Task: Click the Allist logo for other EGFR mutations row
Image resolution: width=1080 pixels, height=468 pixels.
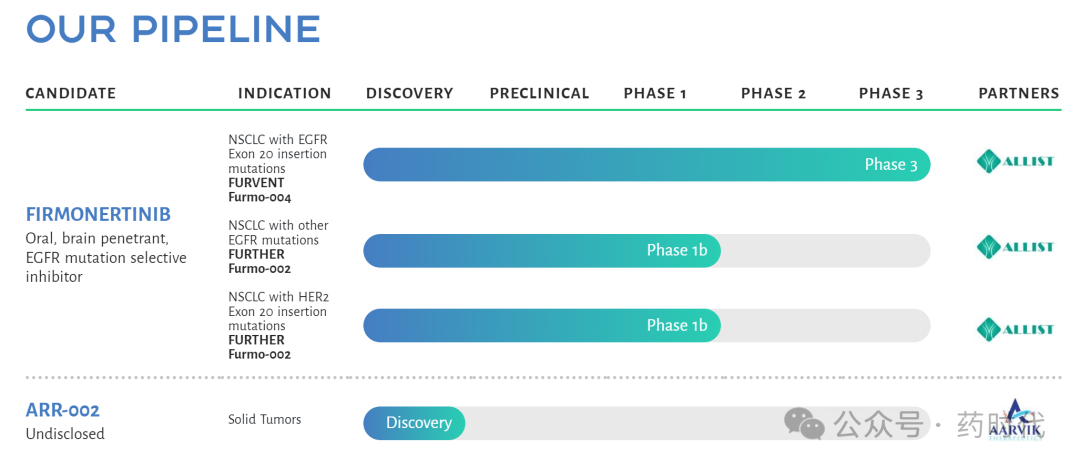Action: pyautogui.click(x=1015, y=247)
